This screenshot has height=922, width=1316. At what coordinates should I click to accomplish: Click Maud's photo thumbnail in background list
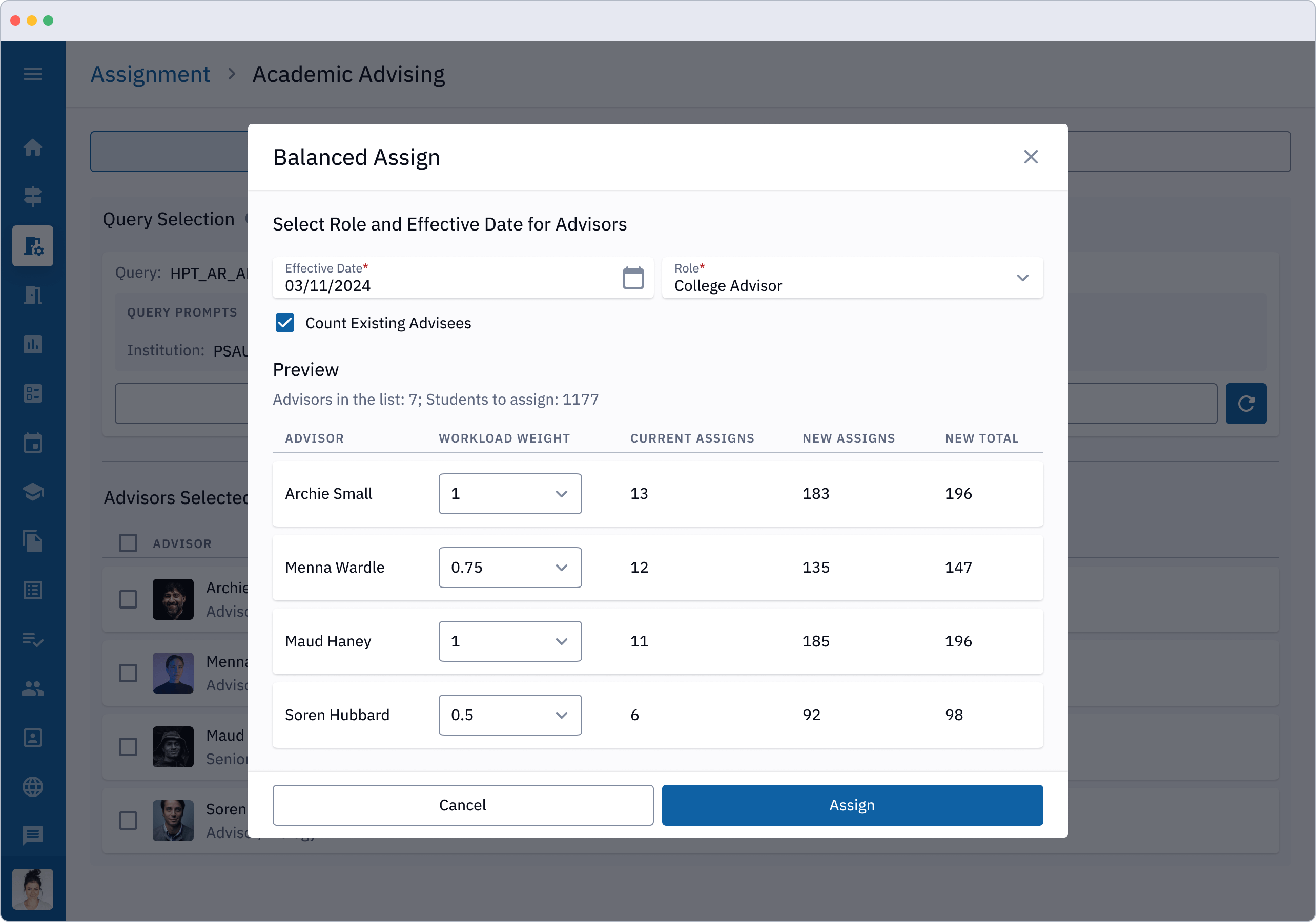(x=173, y=747)
